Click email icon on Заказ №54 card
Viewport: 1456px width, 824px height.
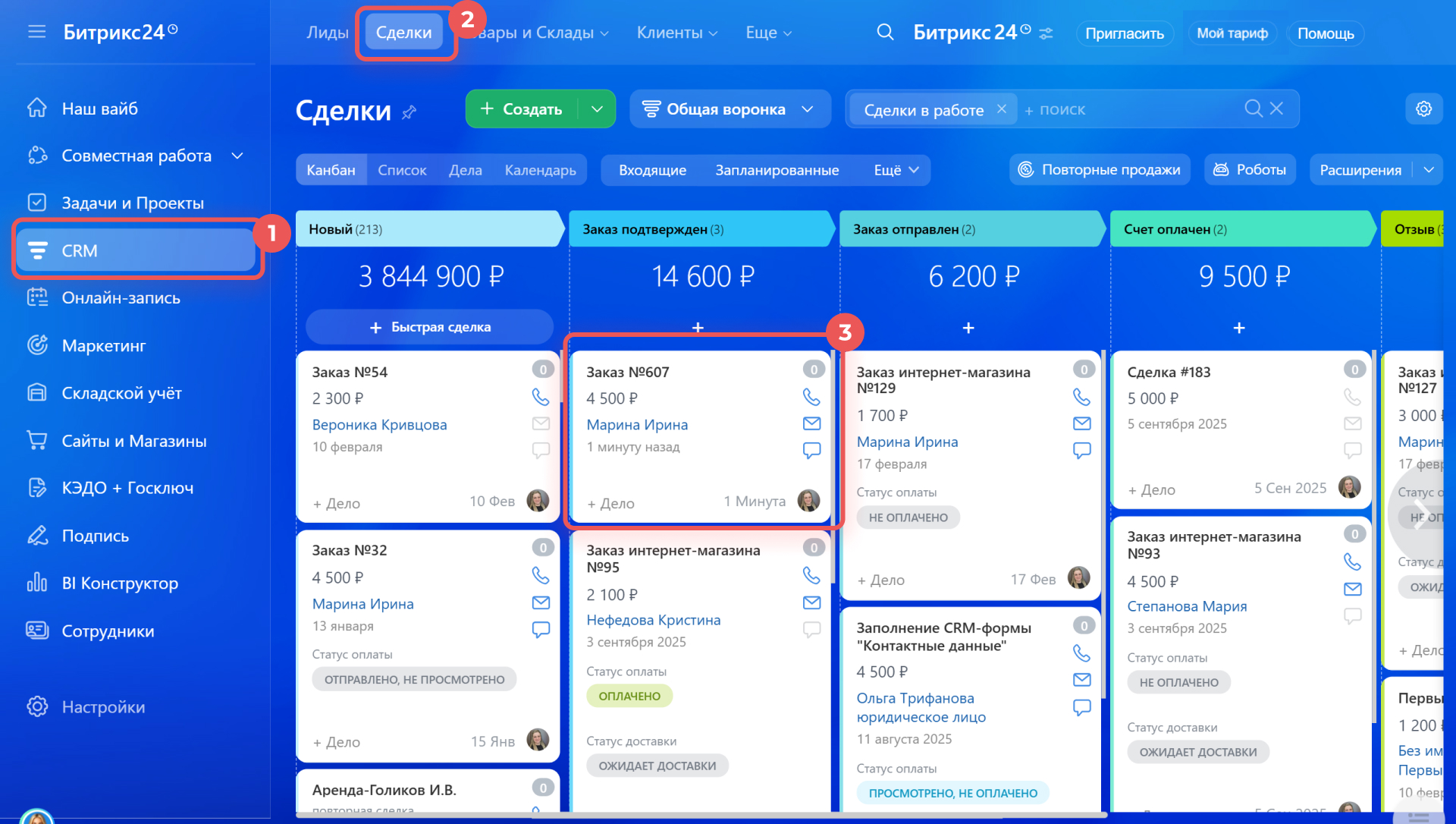(x=541, y=423)
